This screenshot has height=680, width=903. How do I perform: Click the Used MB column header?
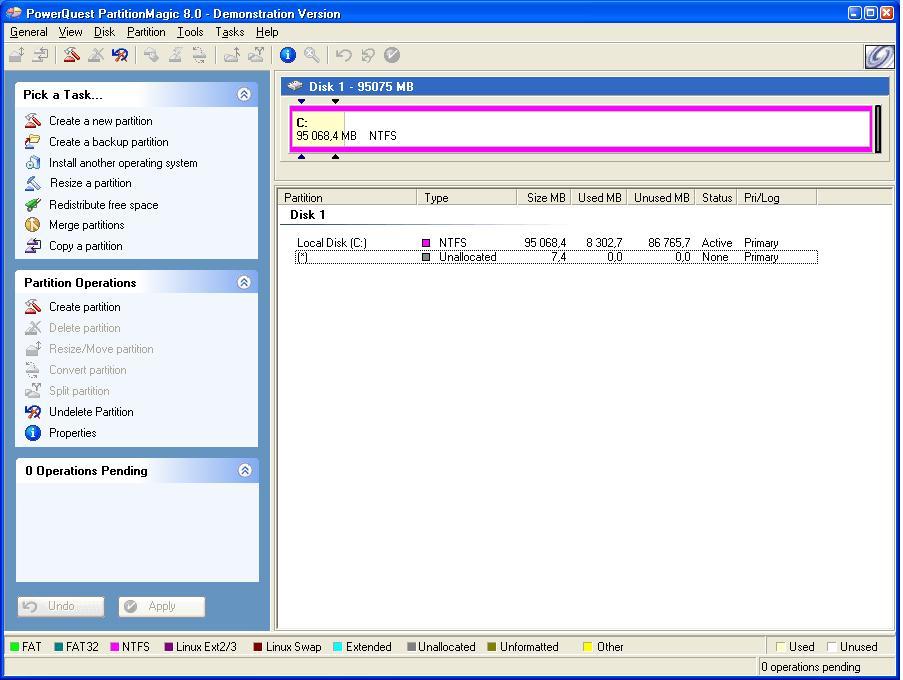(599, 197)
